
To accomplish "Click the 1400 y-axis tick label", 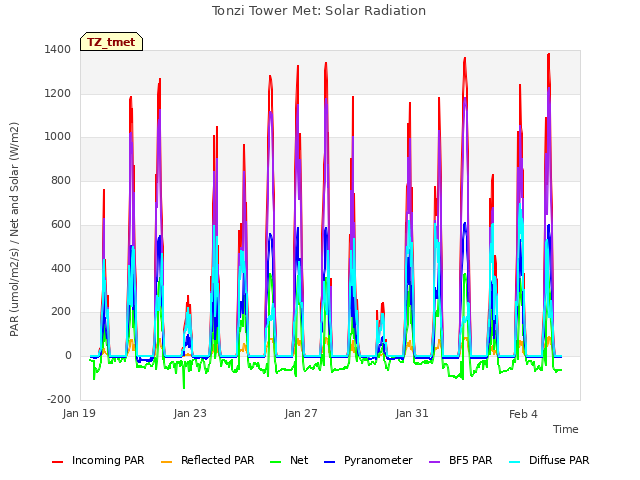I will (x=58, y=49).
